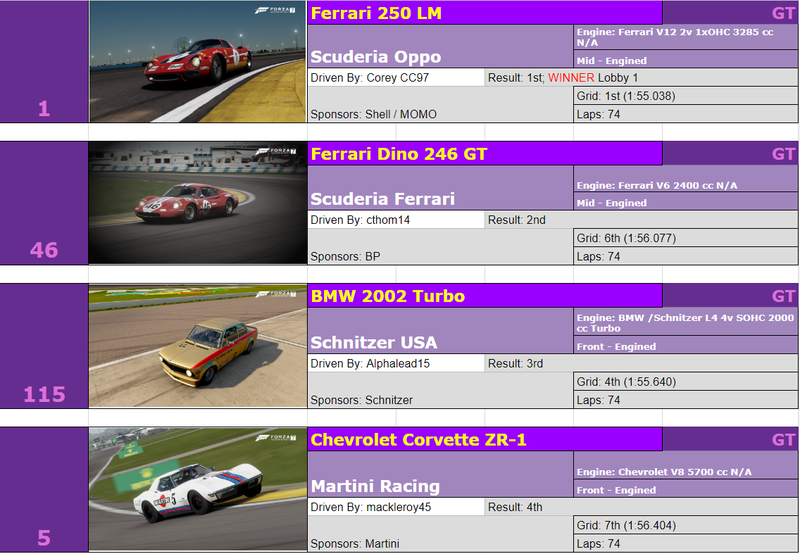Select 'Laps: 74' for Scuderia Ferrari
The image size is (800, 554).
pyautogui.click(x=686, y=256)
